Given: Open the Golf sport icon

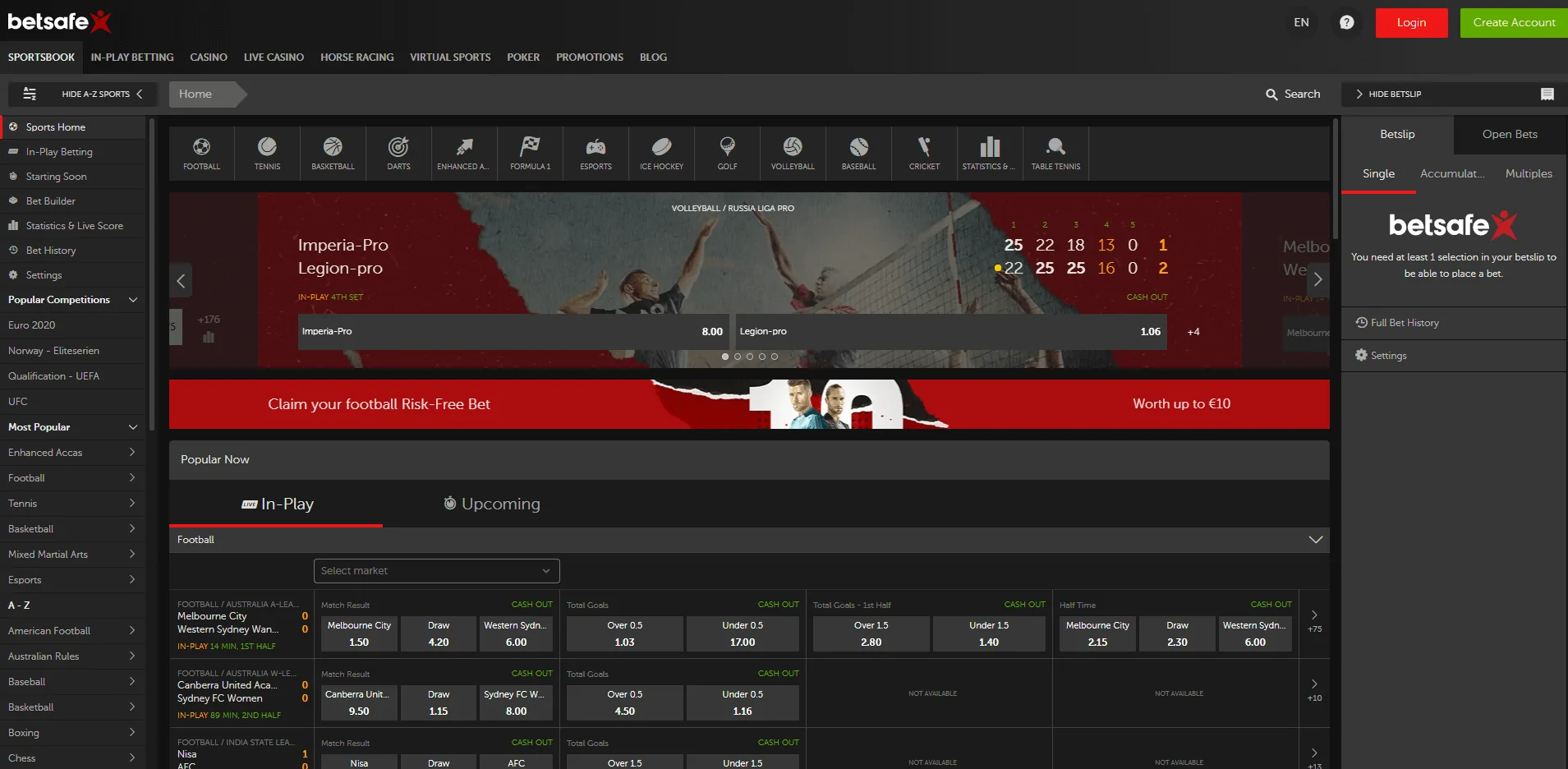Looking at the screenshot, I should [727, 154].
